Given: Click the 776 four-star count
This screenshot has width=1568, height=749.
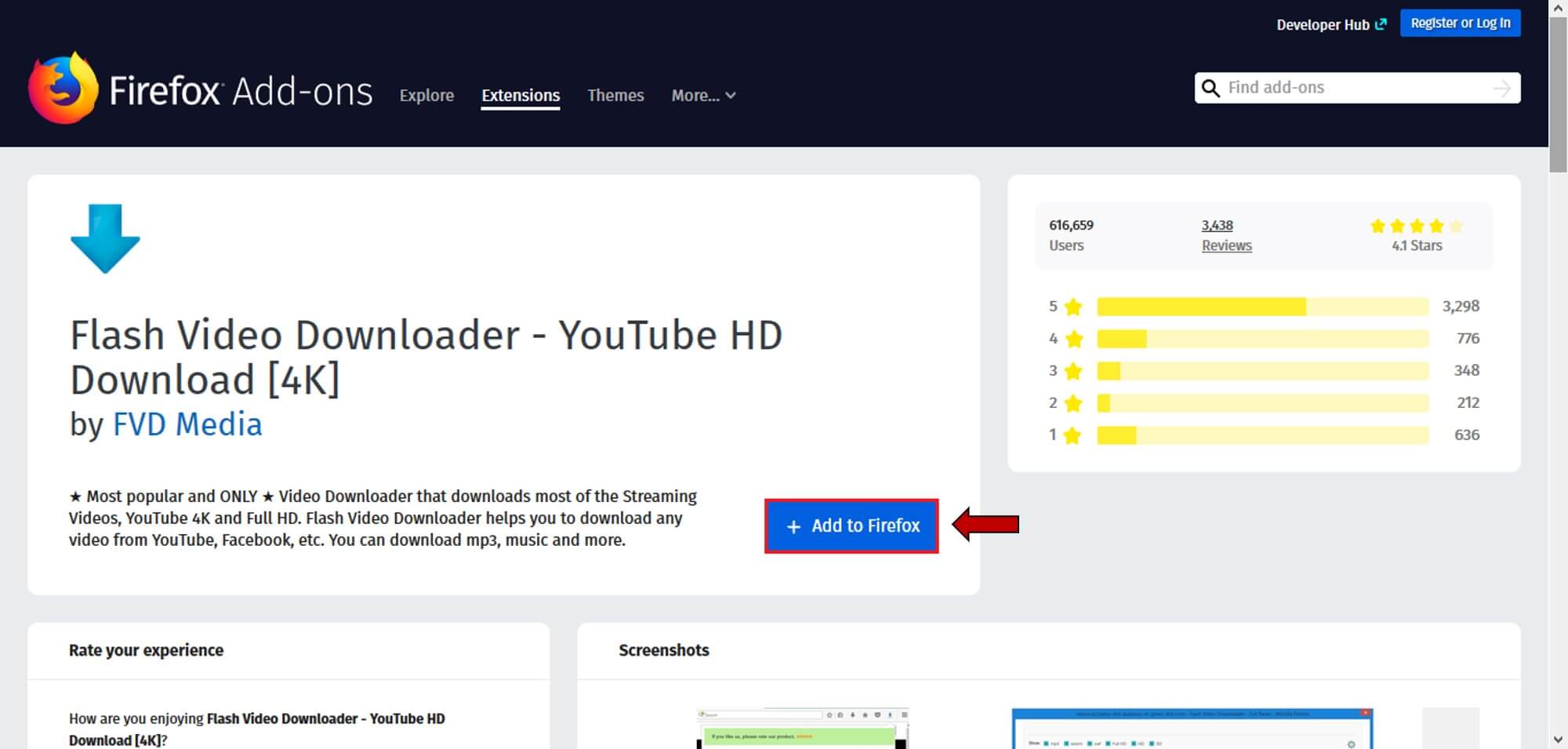Looking at the screenshot, I should click(1468, 338).
